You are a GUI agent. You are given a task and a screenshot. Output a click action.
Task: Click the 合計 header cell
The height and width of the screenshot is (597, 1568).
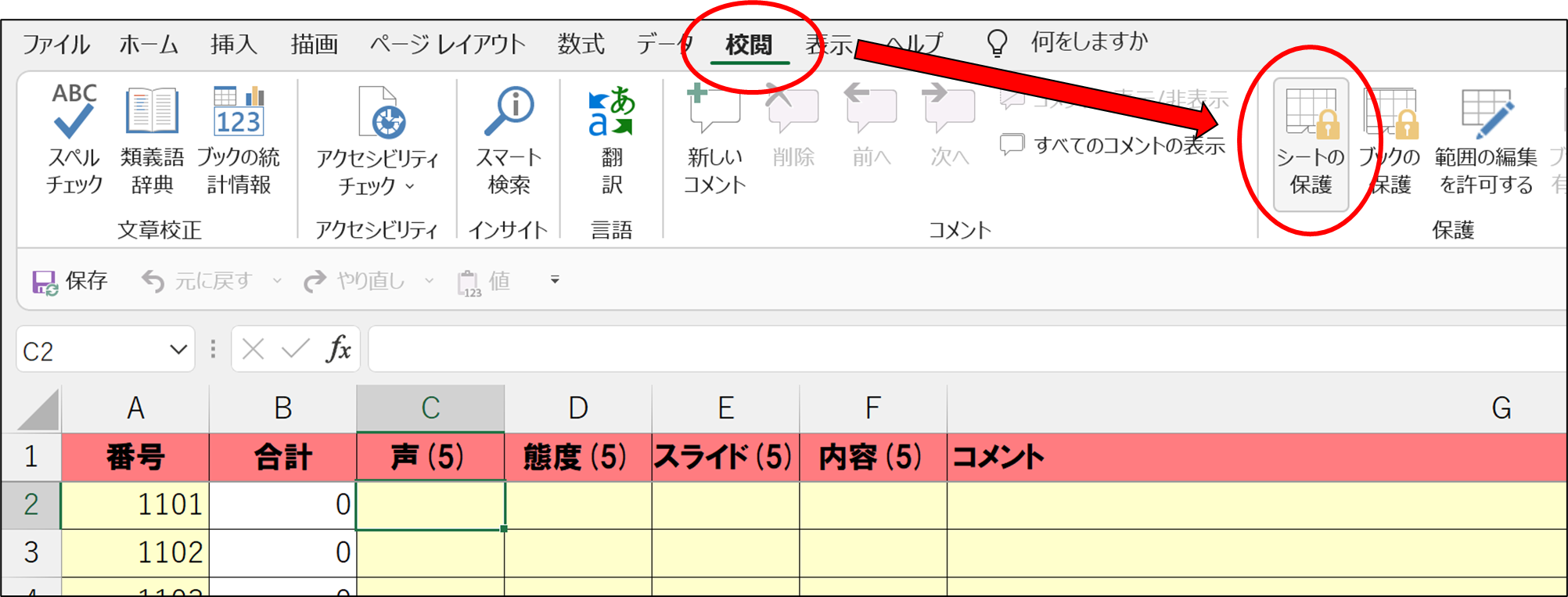pos(282,457)
